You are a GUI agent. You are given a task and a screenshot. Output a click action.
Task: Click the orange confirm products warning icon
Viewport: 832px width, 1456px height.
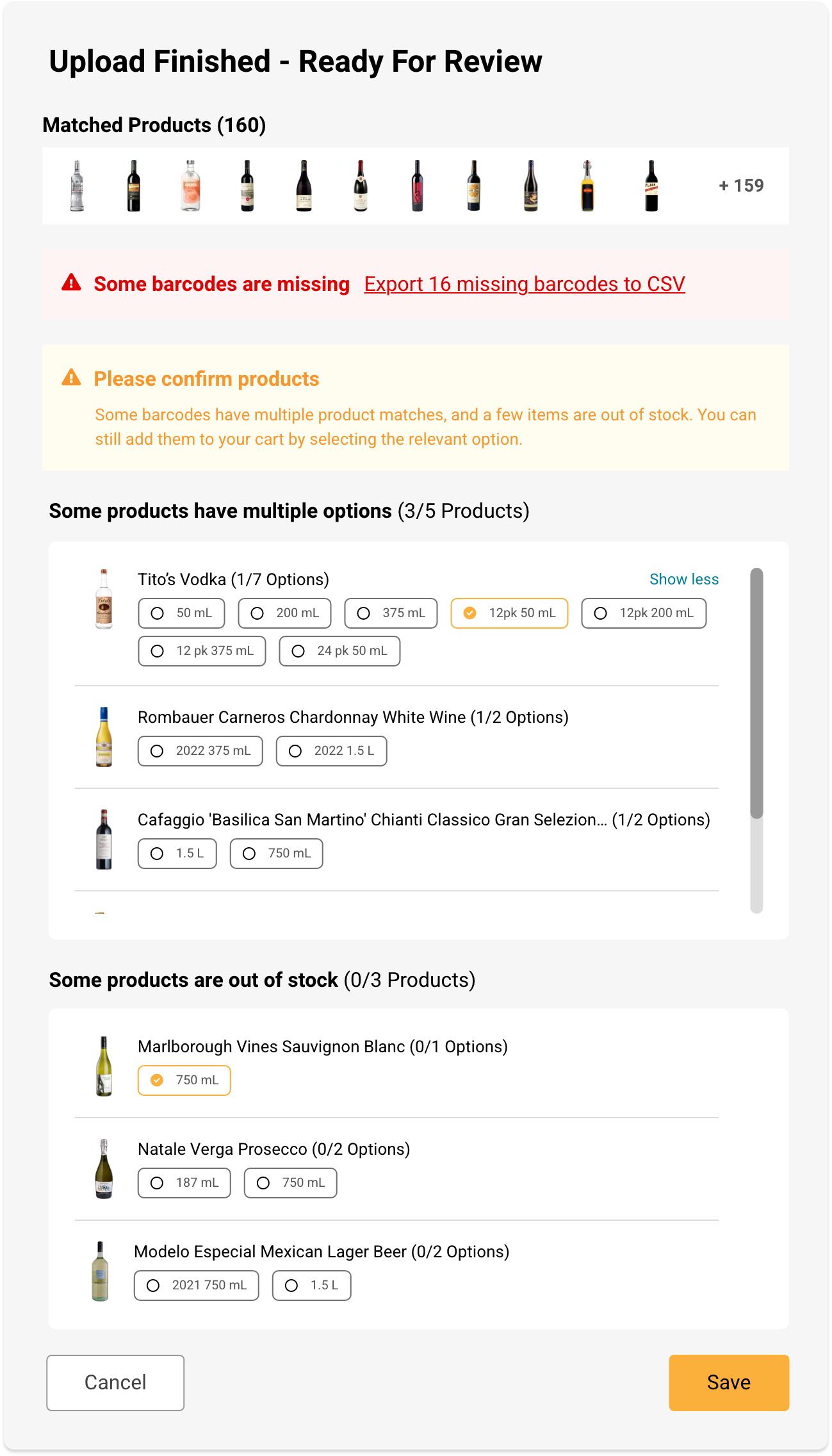pos(71,377)
